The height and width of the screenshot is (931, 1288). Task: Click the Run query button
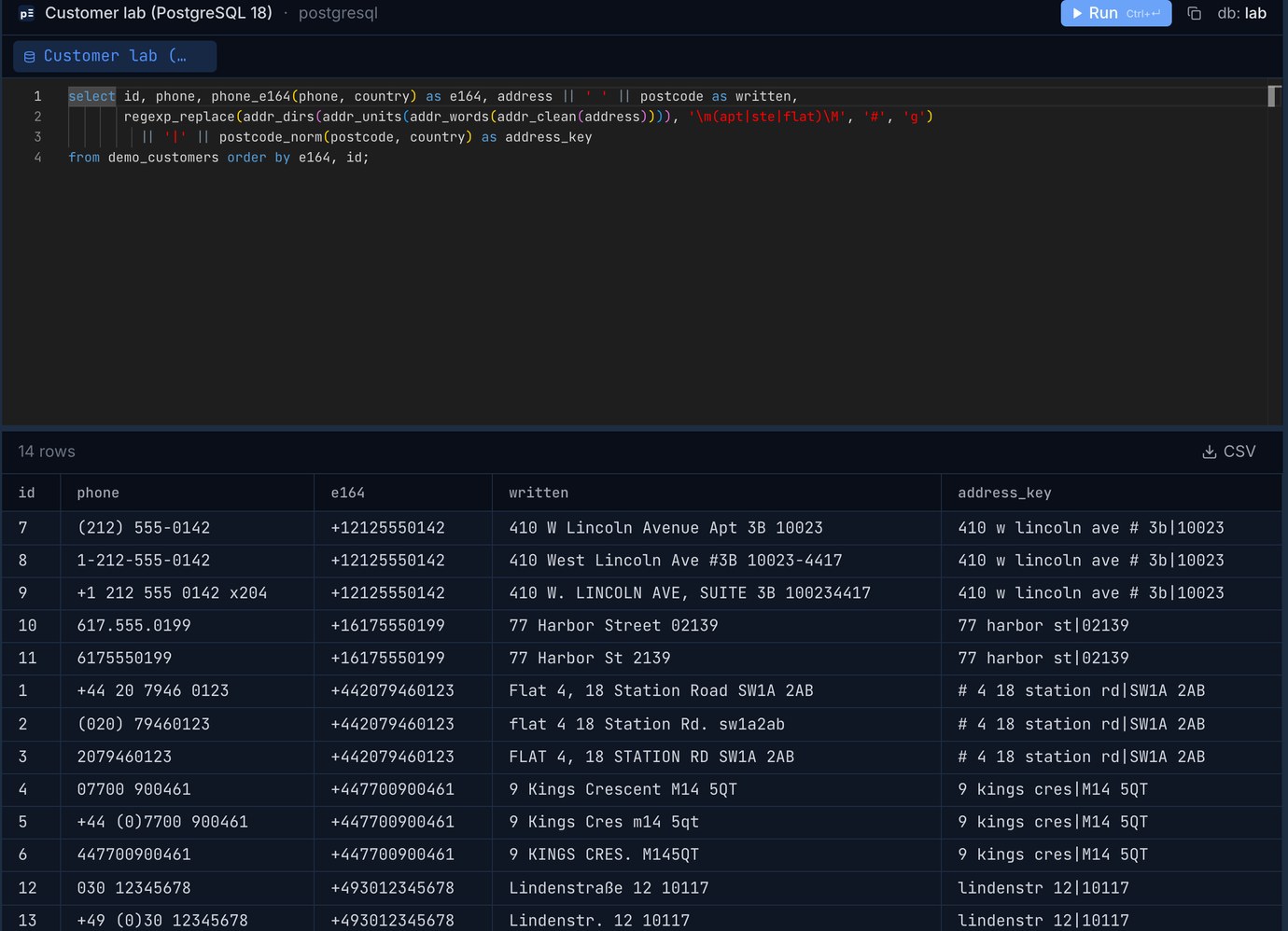tap(1115, 13)
